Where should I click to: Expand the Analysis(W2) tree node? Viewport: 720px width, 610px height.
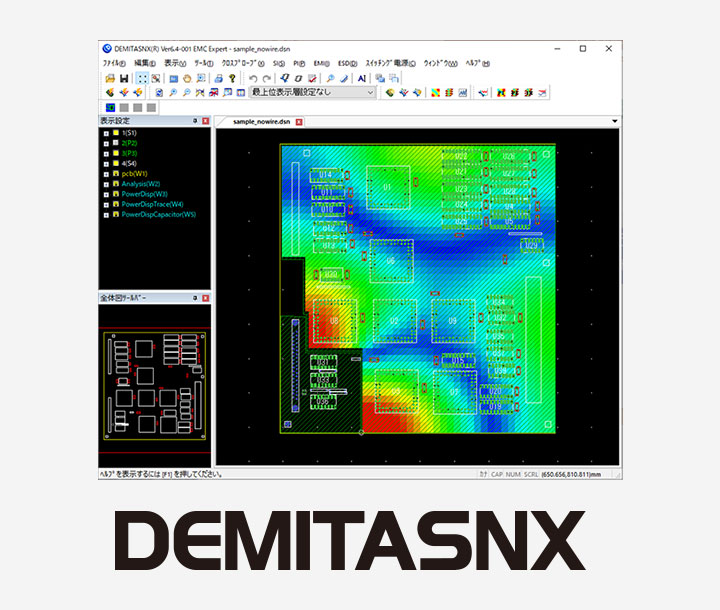(106, 185)
